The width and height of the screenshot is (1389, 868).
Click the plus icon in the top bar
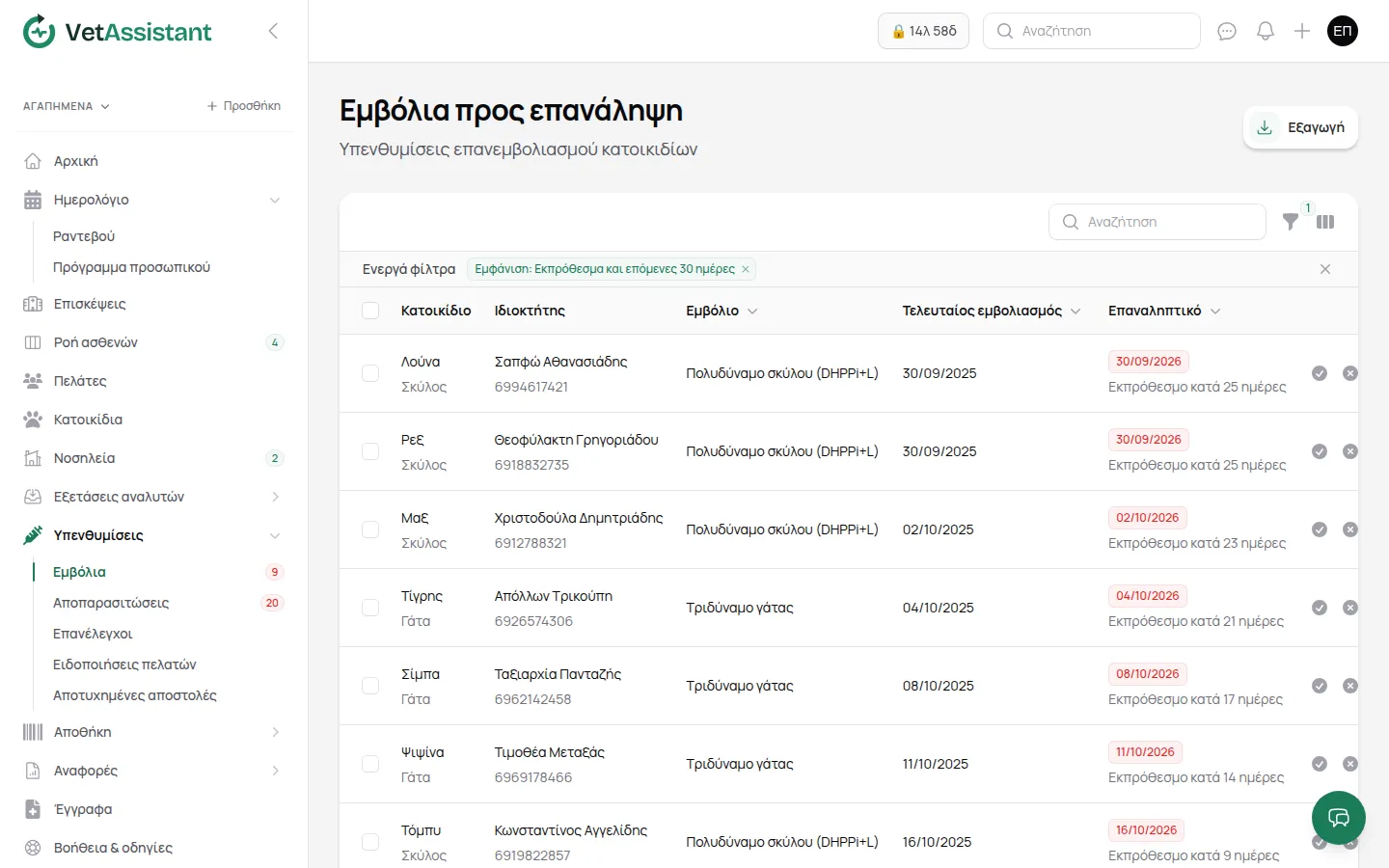[1302, 31]
